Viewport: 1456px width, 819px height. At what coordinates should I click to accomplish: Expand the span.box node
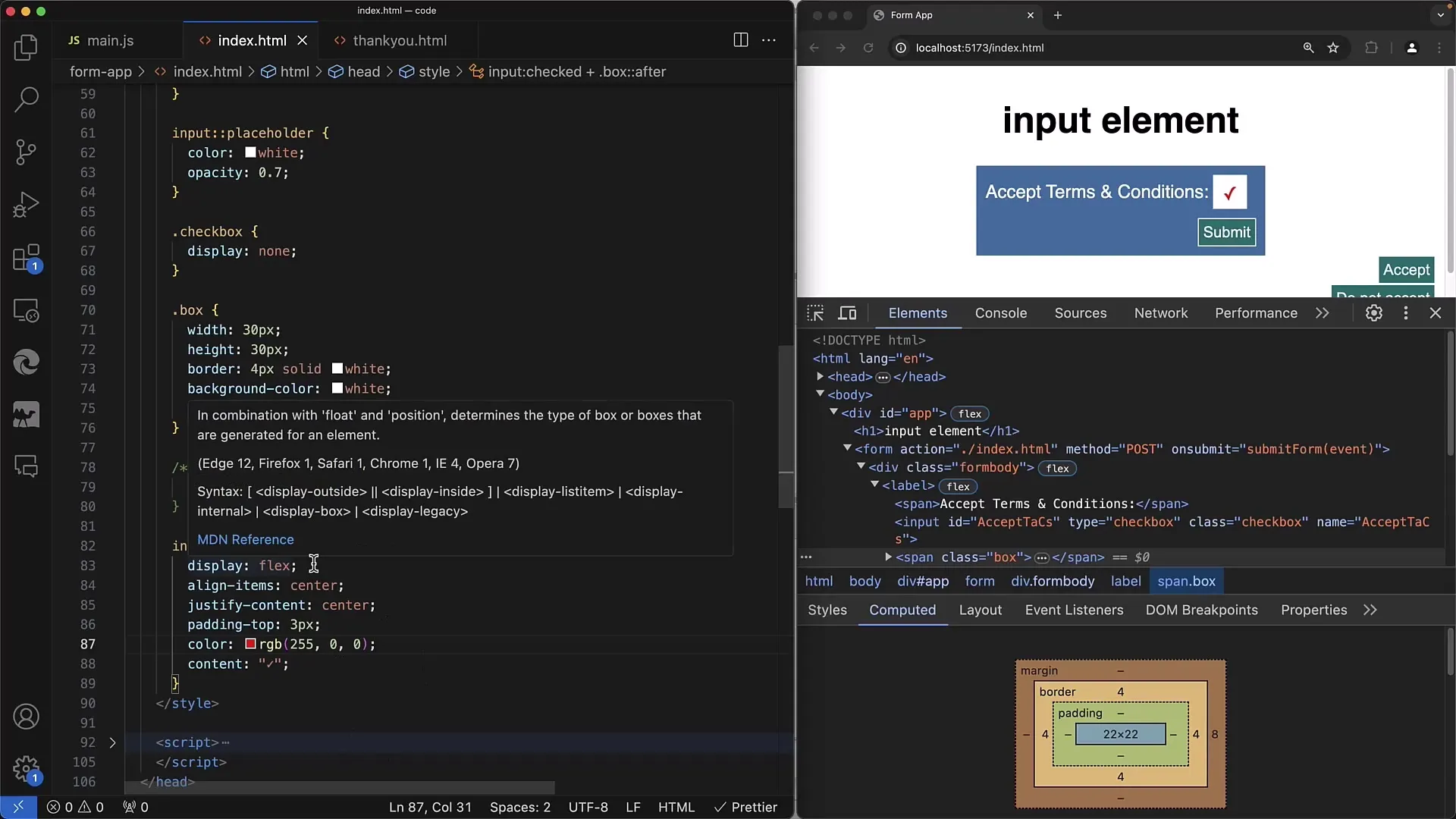pos(888,557)
